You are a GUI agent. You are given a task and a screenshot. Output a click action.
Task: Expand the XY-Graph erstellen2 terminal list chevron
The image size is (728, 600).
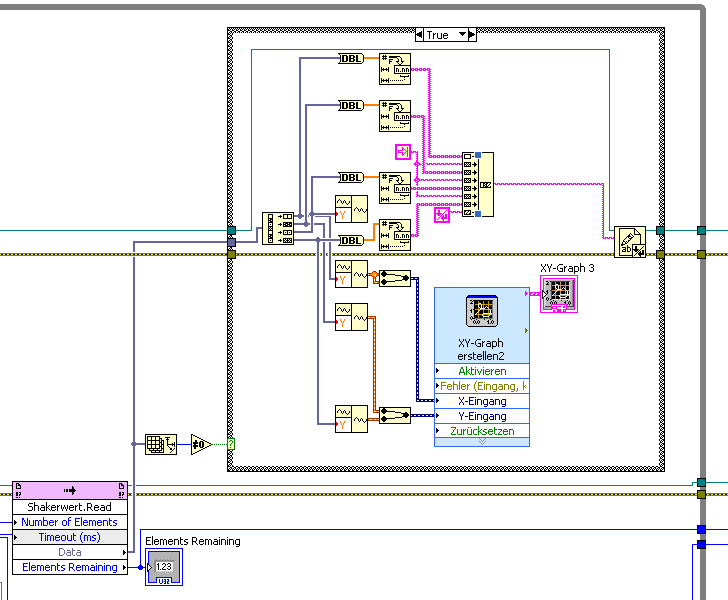point(482,442)
